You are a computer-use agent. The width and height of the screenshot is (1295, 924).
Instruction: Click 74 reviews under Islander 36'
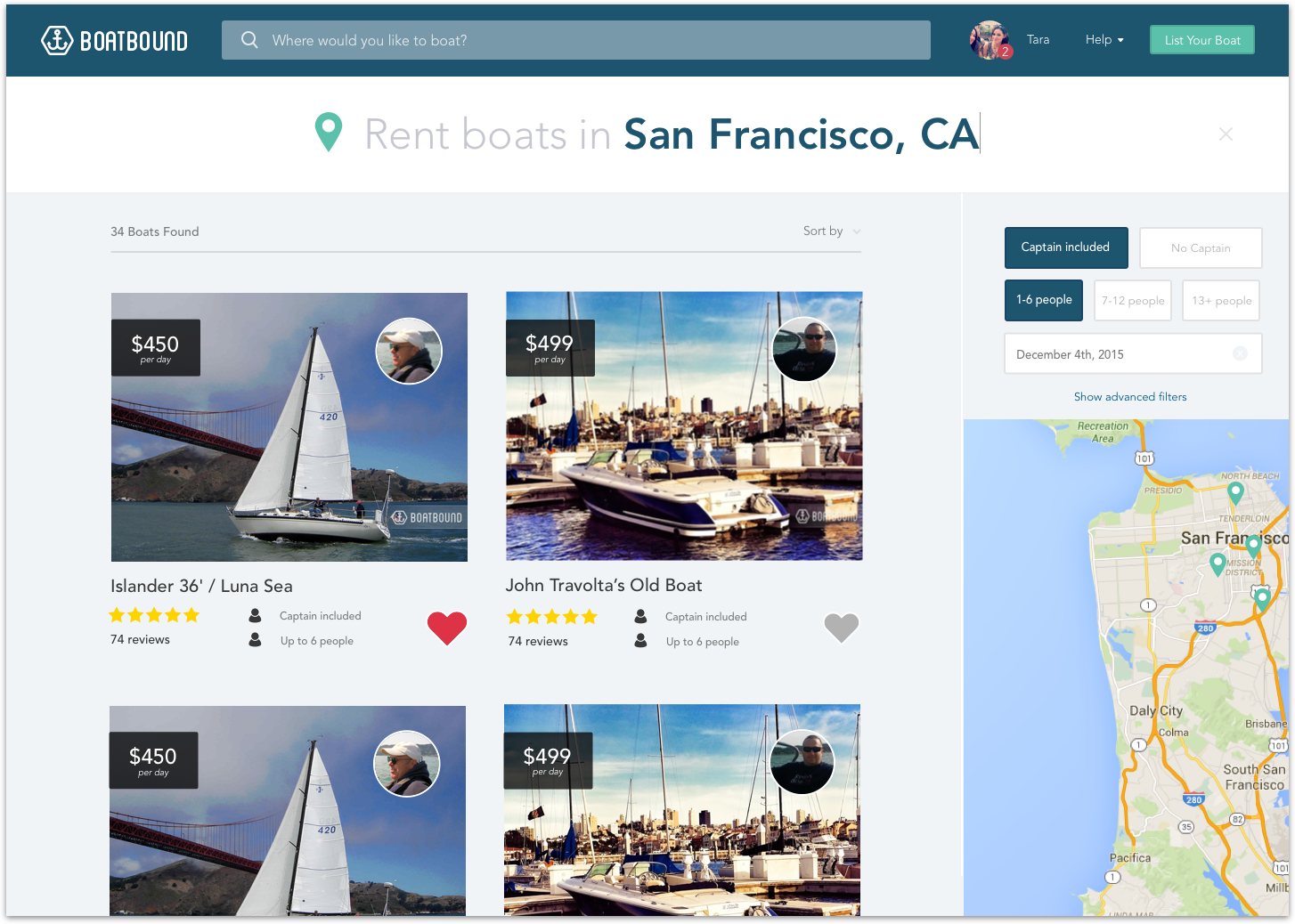point(140,639)
